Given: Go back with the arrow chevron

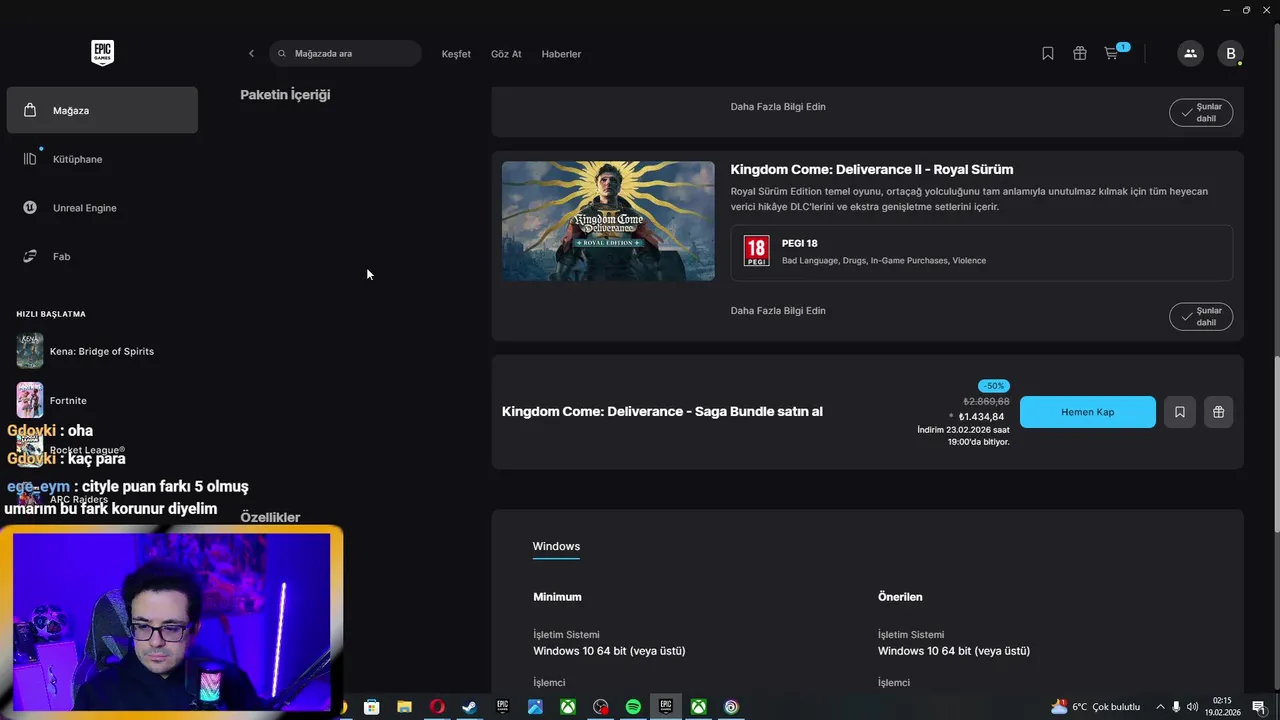Looking at the screenshot, I should [251, 53].
